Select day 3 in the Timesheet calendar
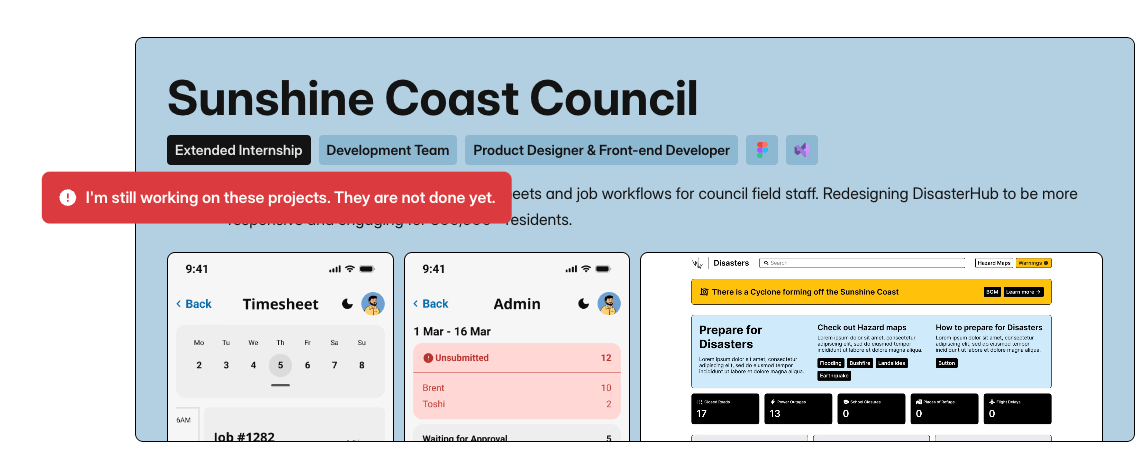The image size is (1145, 449). pos(226,365)
